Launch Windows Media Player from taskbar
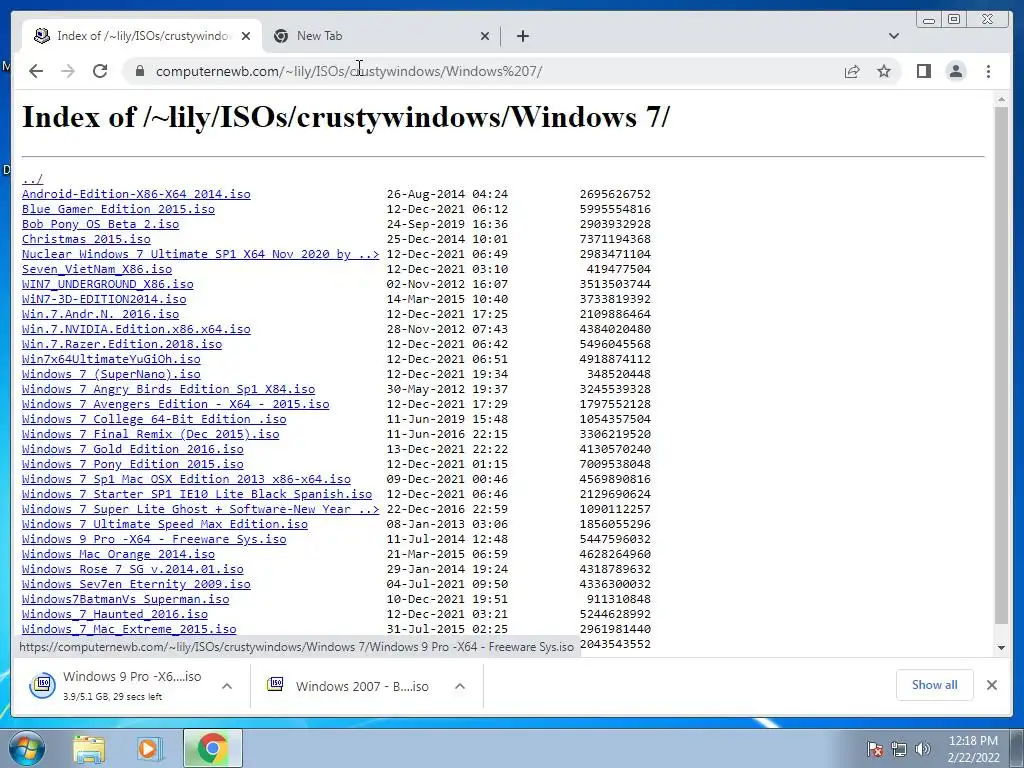 click(150, 748)
